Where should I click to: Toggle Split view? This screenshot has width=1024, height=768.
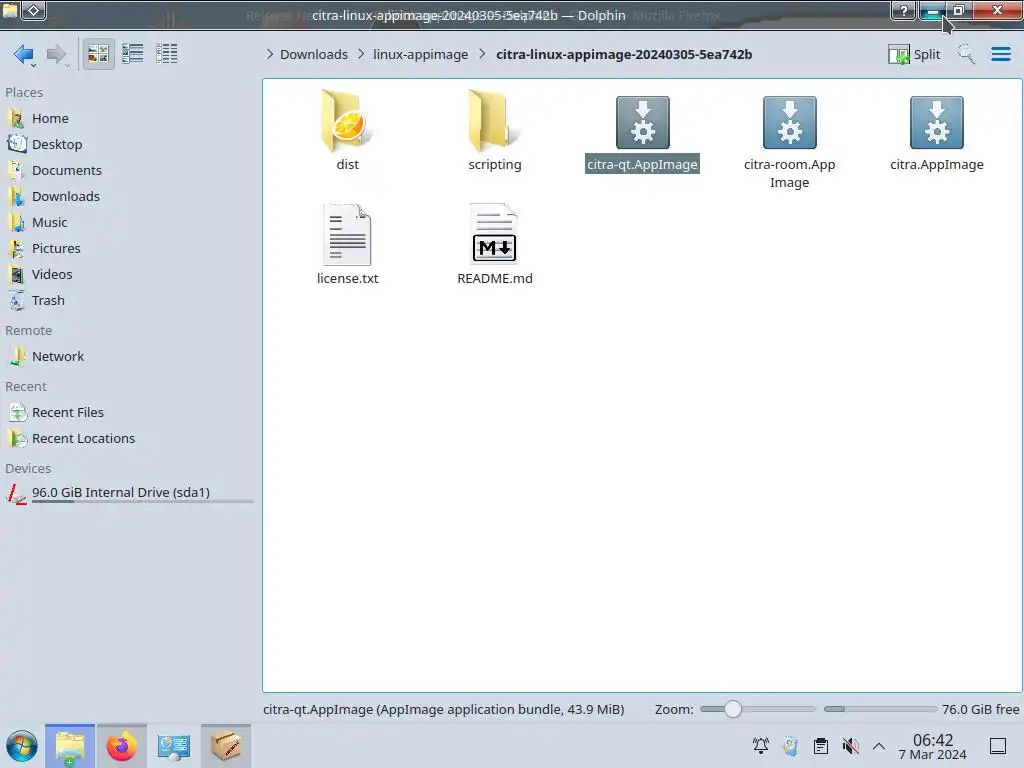tap(914, 54)
